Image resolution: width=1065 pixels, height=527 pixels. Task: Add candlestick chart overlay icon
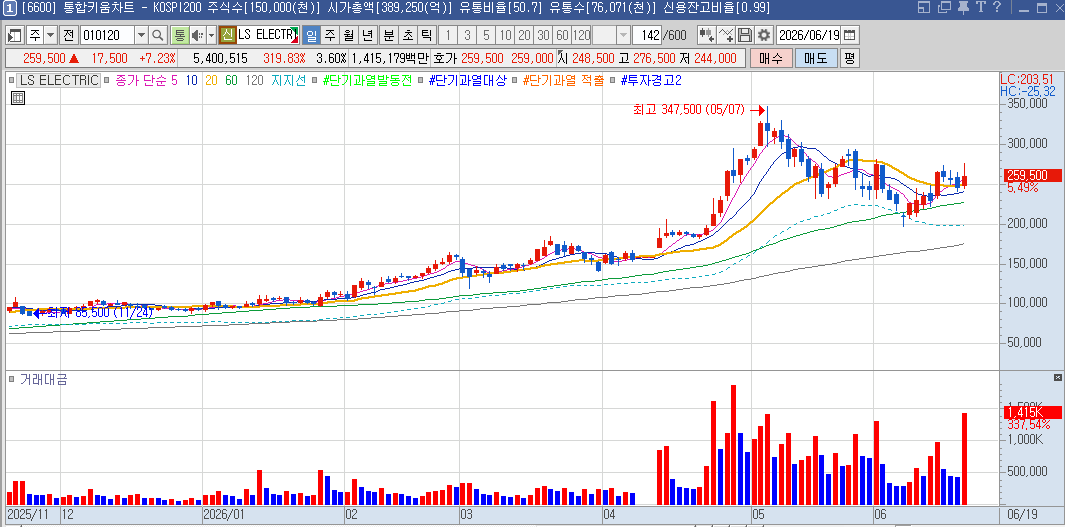(706, 35)
